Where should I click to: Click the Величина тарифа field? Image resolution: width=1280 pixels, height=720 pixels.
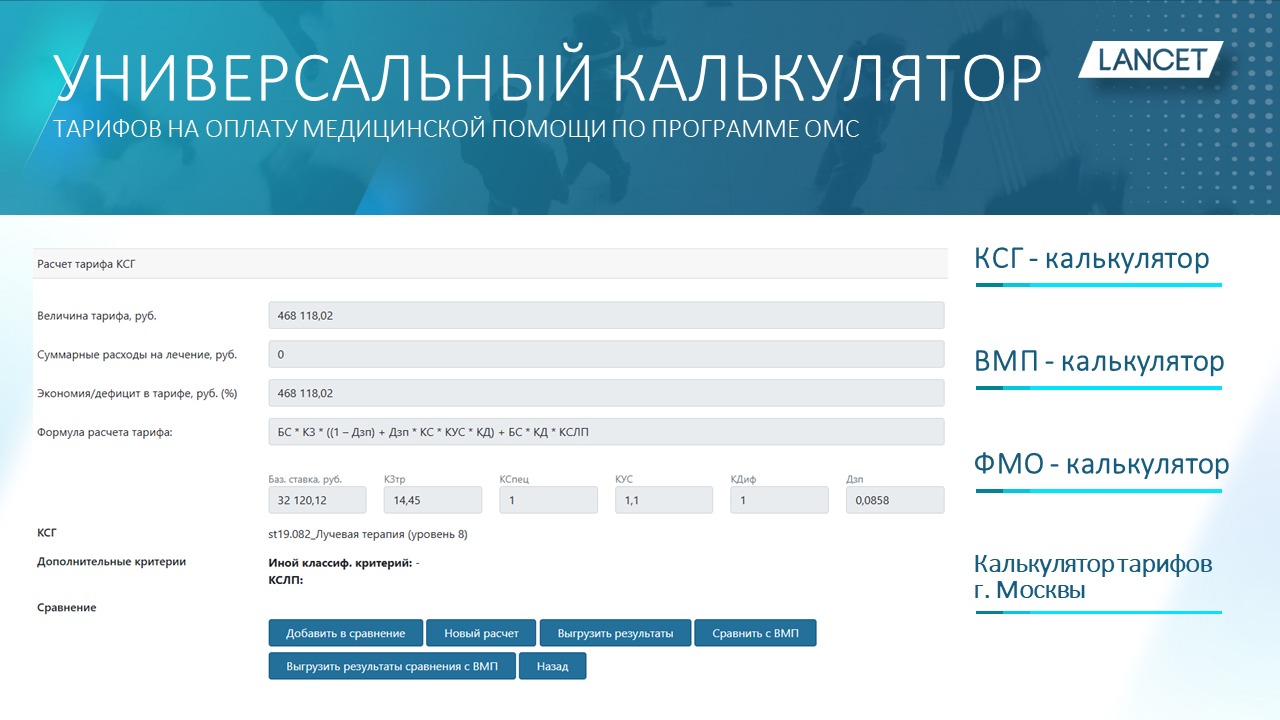tap(606, 315)
